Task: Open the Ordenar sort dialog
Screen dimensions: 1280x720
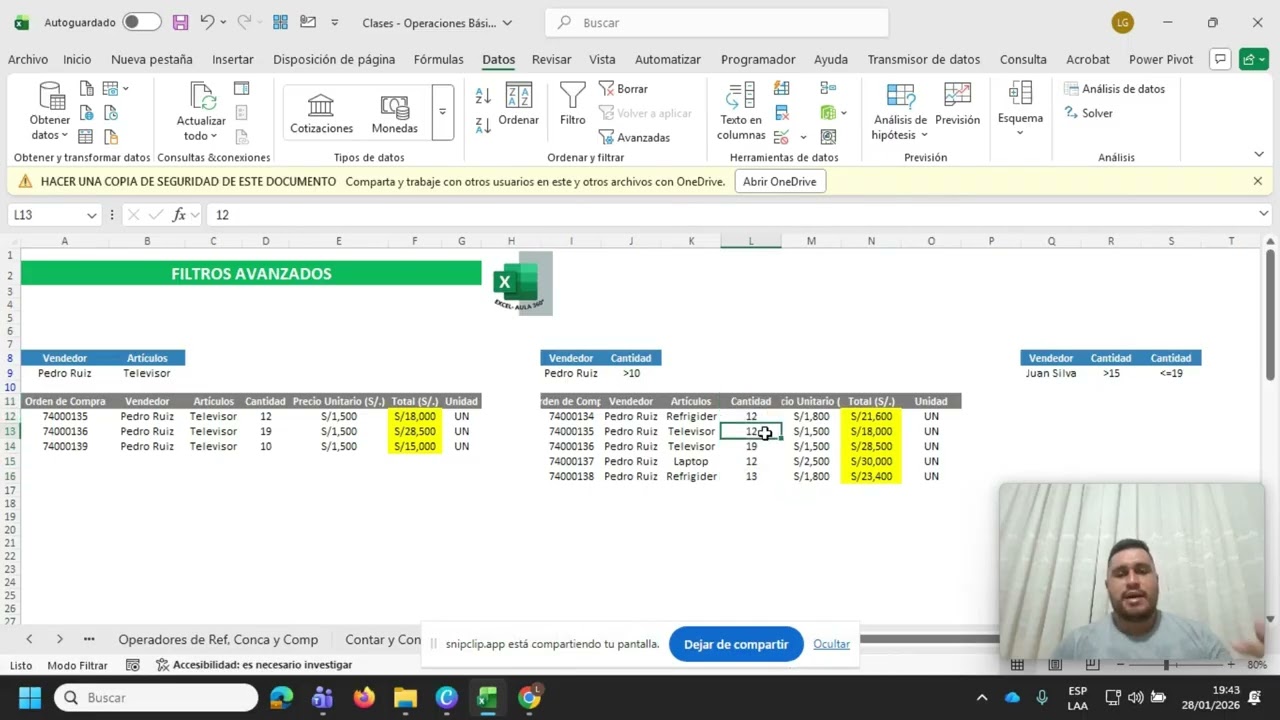Action: click(518, 105)
